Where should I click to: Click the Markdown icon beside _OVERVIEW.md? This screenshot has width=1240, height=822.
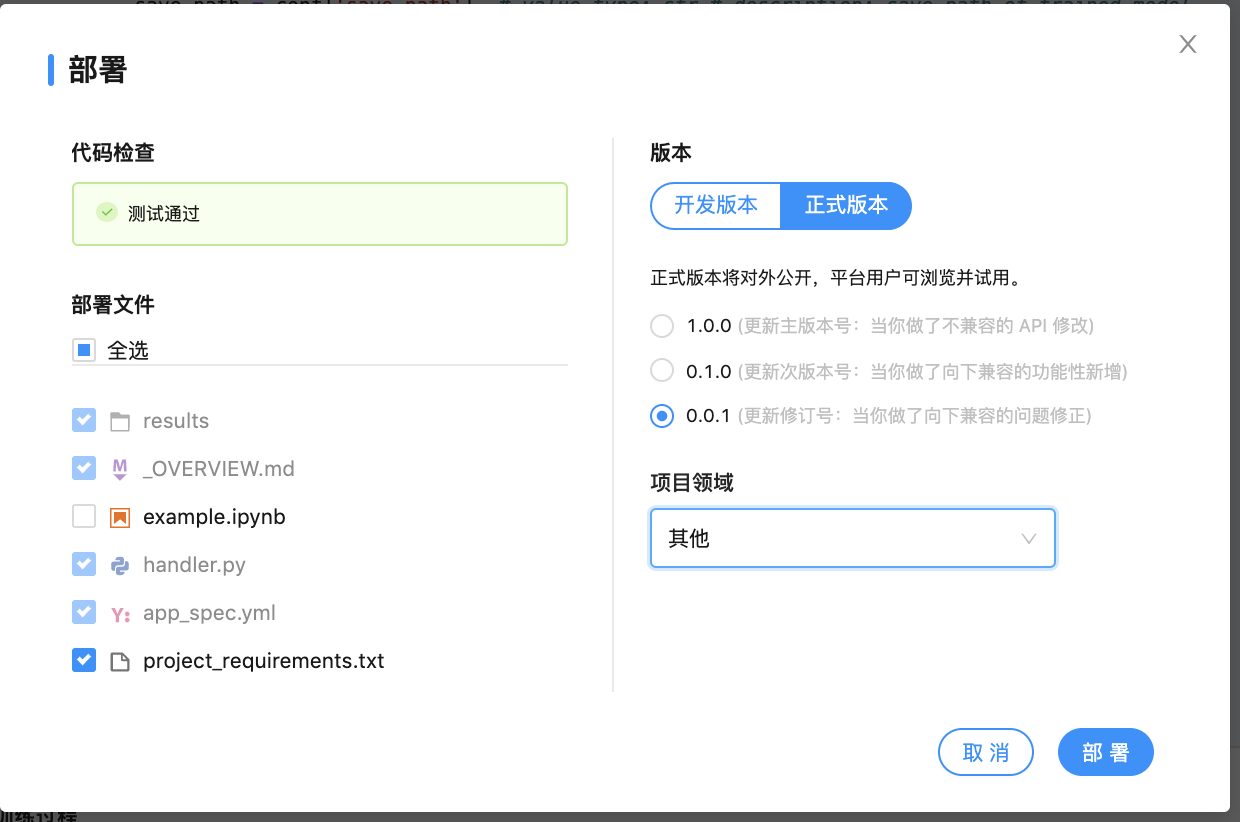click(x=120, y=469)
